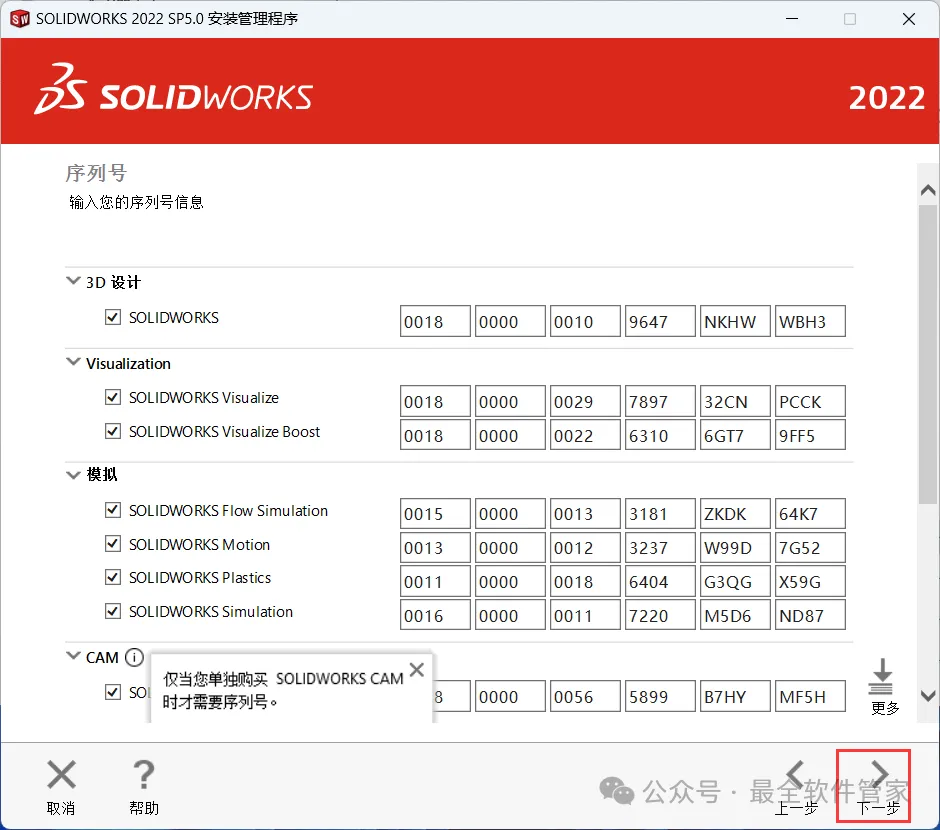Collapse the 3D 设计 section
940x830 pixels.
pos(73,280)
